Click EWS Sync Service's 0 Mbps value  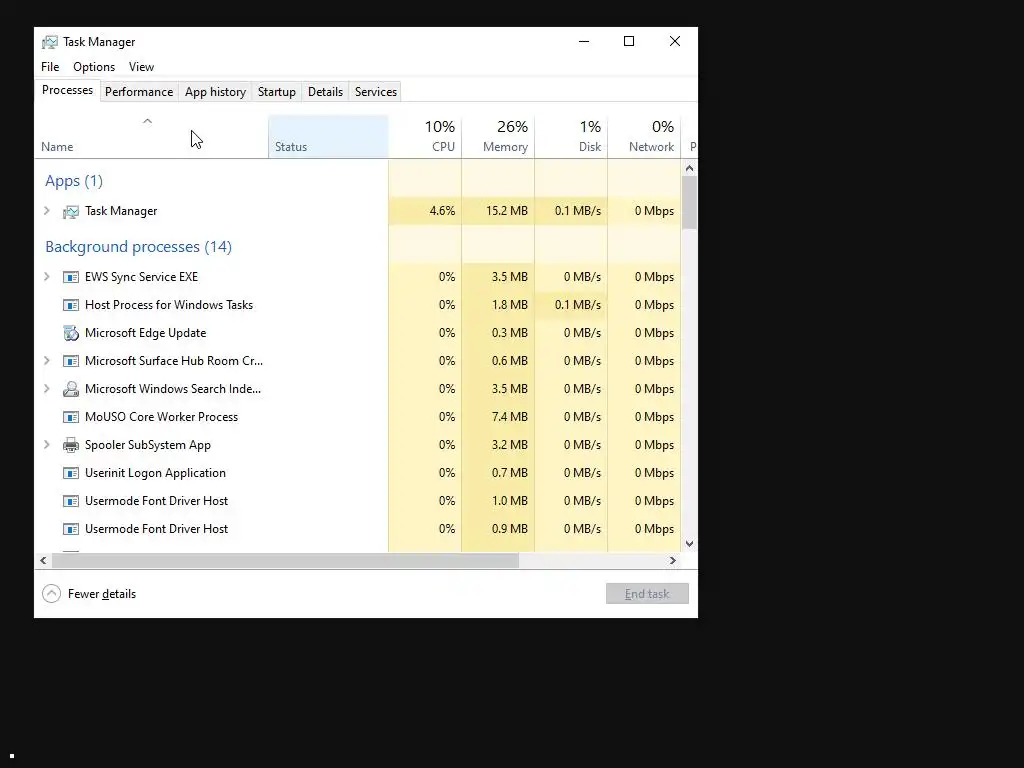[654, 277]
